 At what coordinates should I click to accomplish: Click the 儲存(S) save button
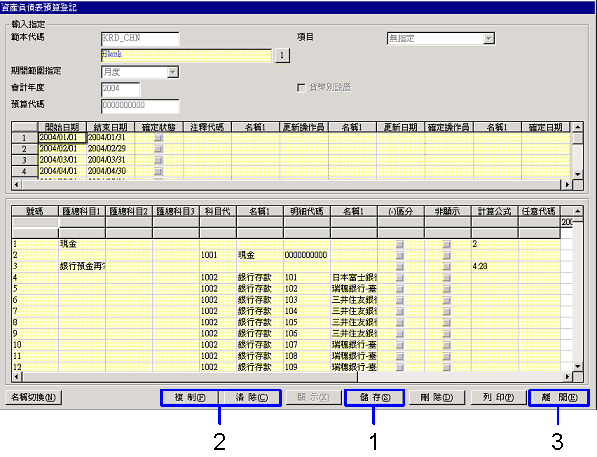pos(375,398)
